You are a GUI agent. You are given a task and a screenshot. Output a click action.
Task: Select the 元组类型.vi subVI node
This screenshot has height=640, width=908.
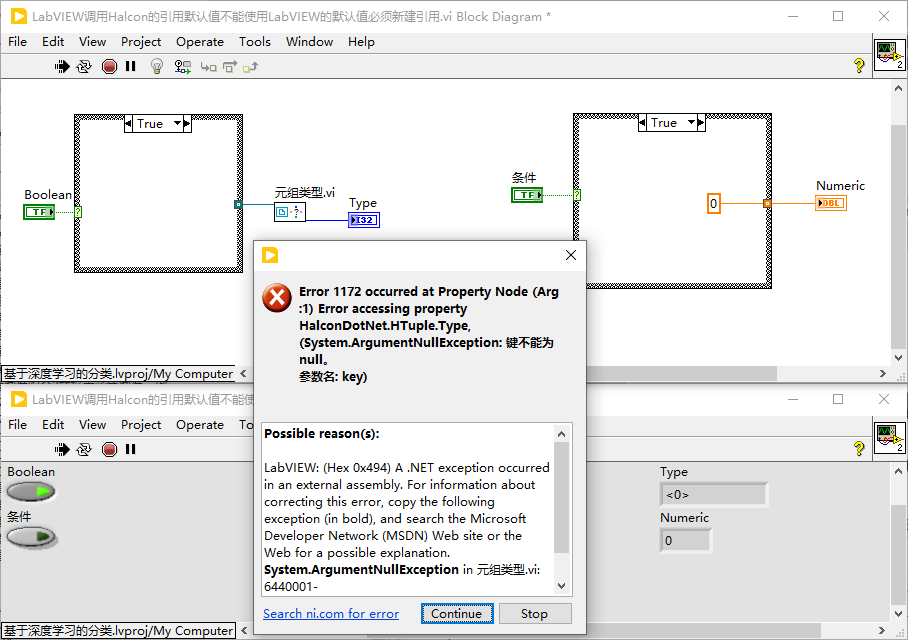290,212
